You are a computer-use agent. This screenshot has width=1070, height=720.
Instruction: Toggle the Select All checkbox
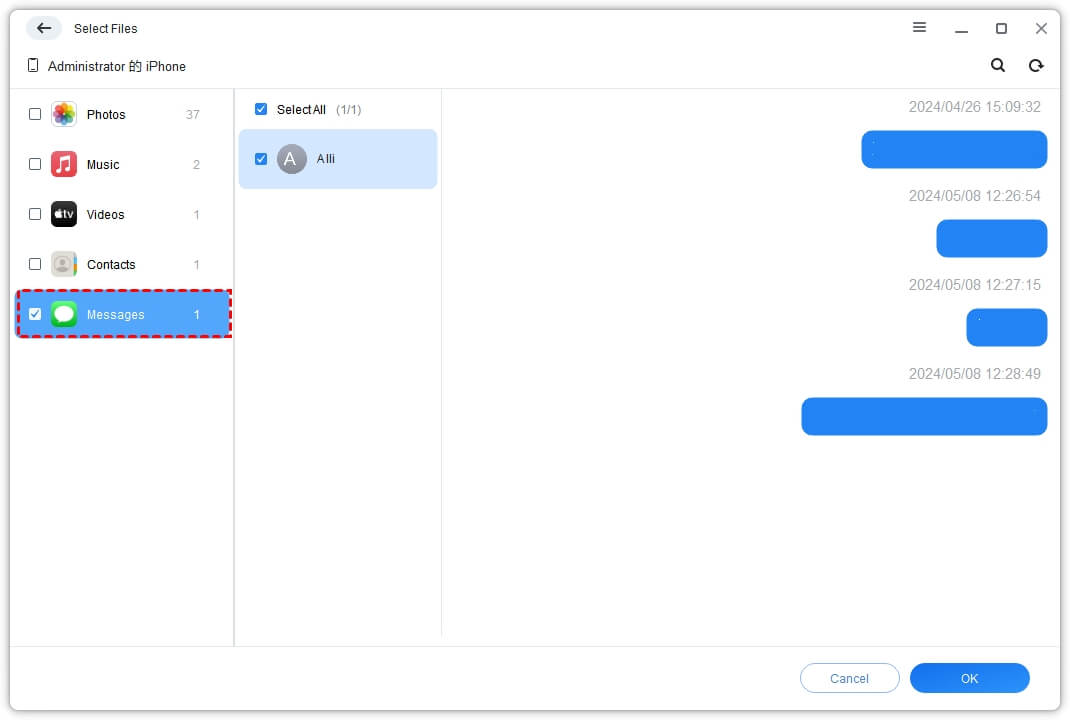[x=261, y=109]
